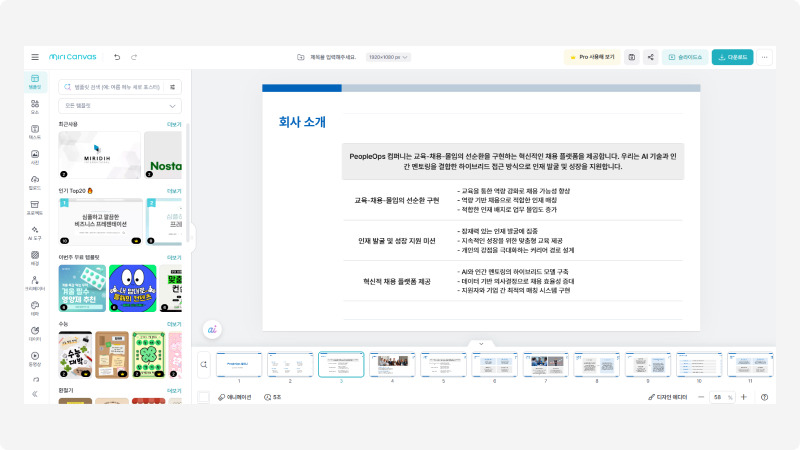Select the 수능 대박 clover template
Image resolution: width=800 pixels, height=450 pixels.
(76, 355)
